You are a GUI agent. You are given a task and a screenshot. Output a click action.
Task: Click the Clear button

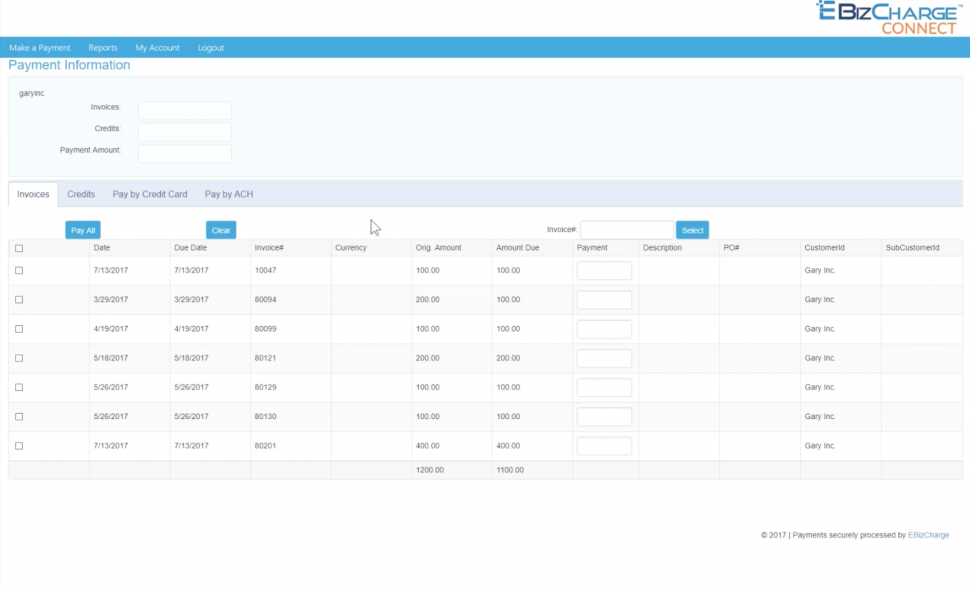click(x=221, y=229)
